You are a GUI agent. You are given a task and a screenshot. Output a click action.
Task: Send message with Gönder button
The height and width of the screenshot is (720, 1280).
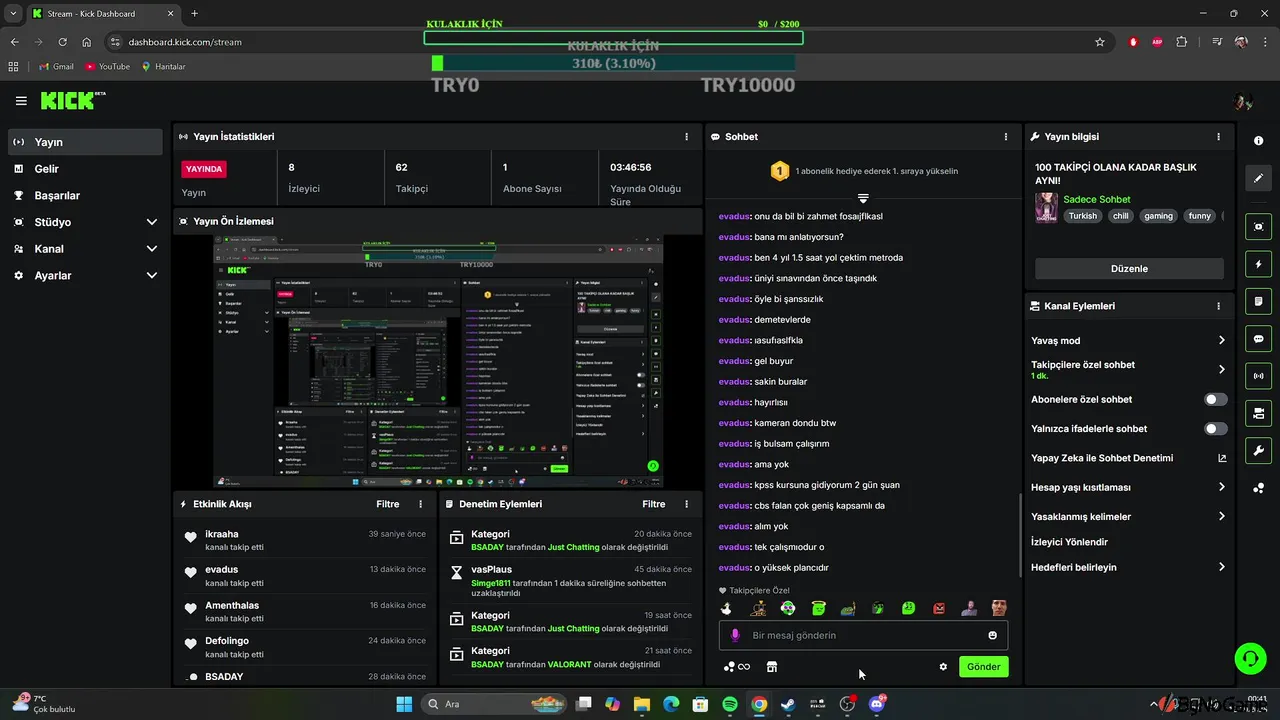984,667
